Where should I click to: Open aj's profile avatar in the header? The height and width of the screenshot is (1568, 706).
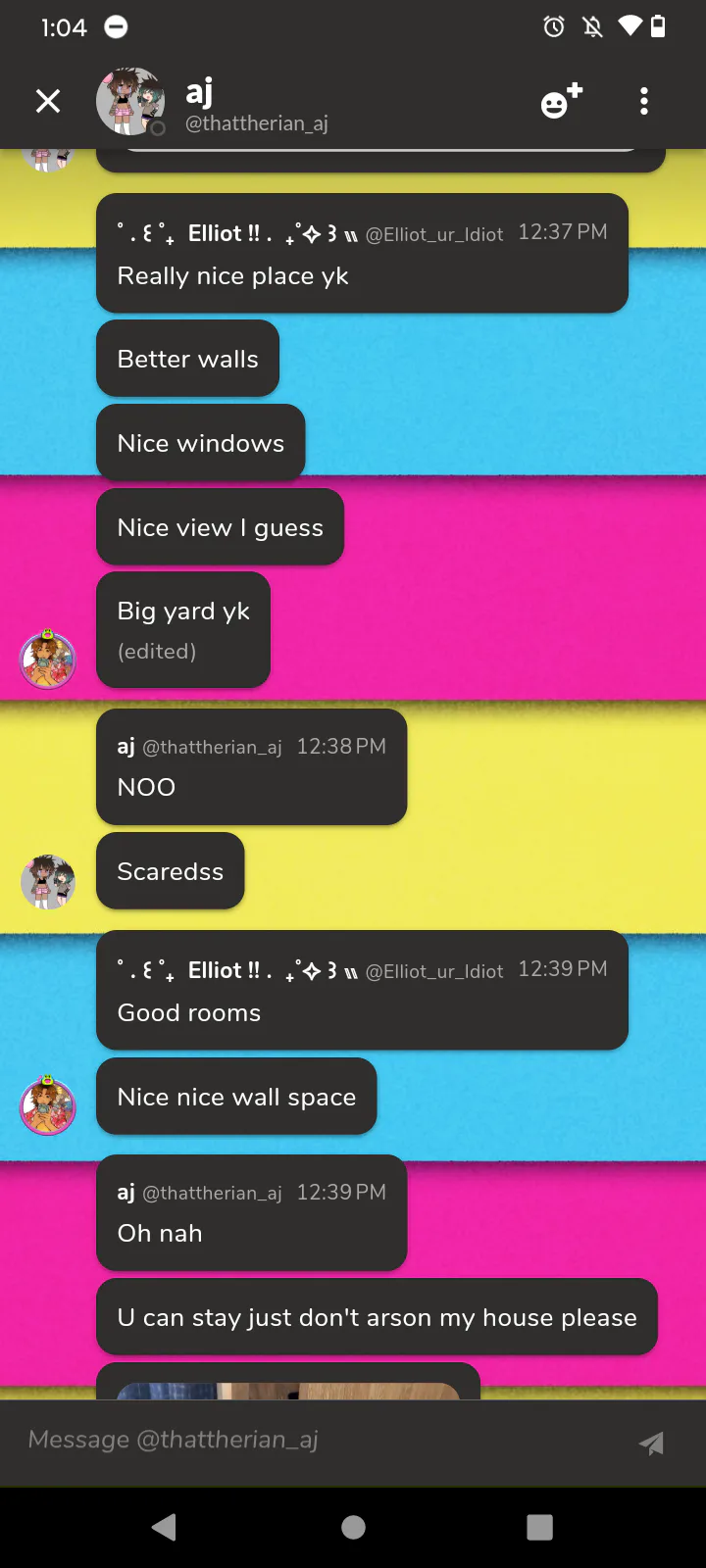[129, 101]
